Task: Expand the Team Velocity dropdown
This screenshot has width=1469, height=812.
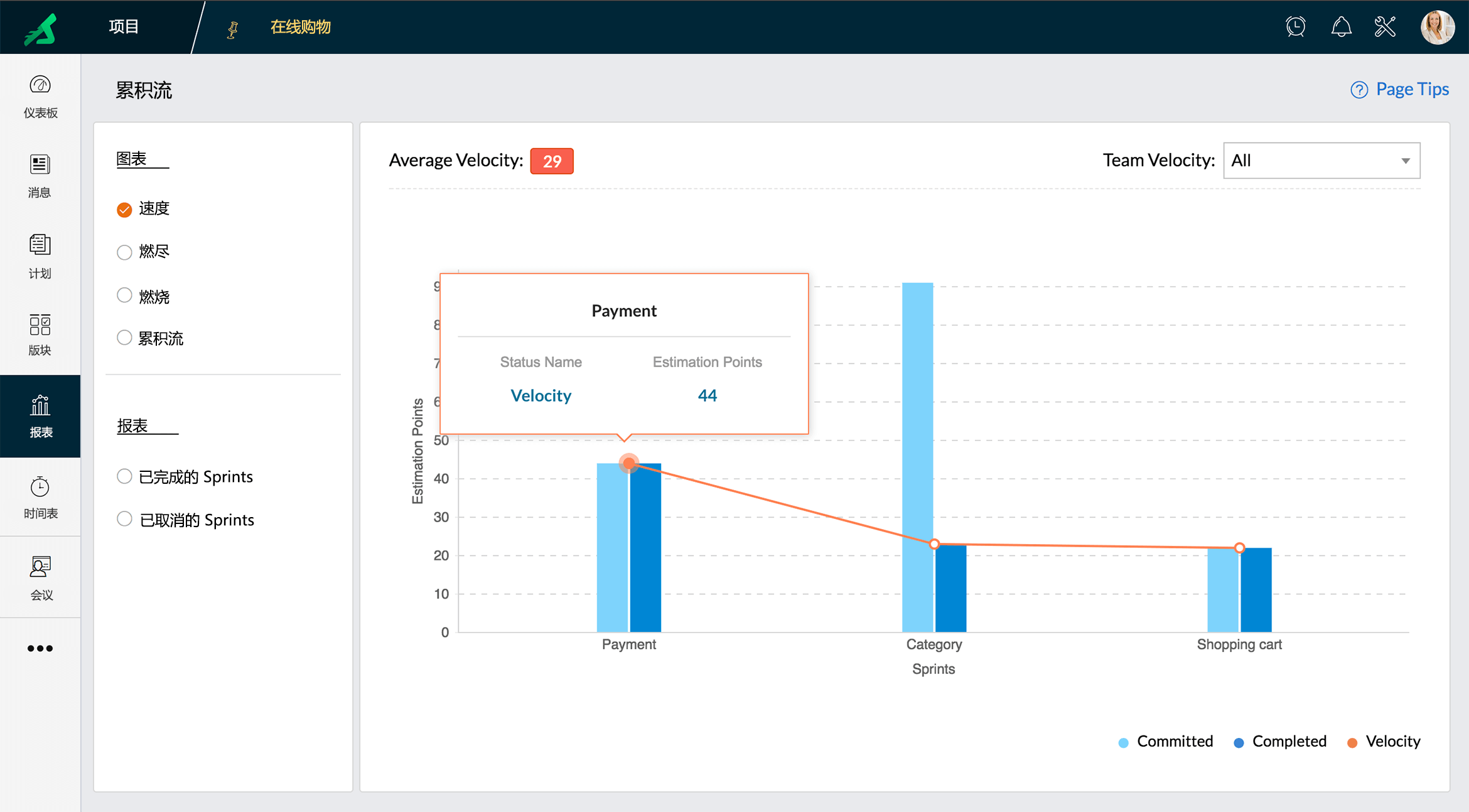Action: [x=1321, y=161]
